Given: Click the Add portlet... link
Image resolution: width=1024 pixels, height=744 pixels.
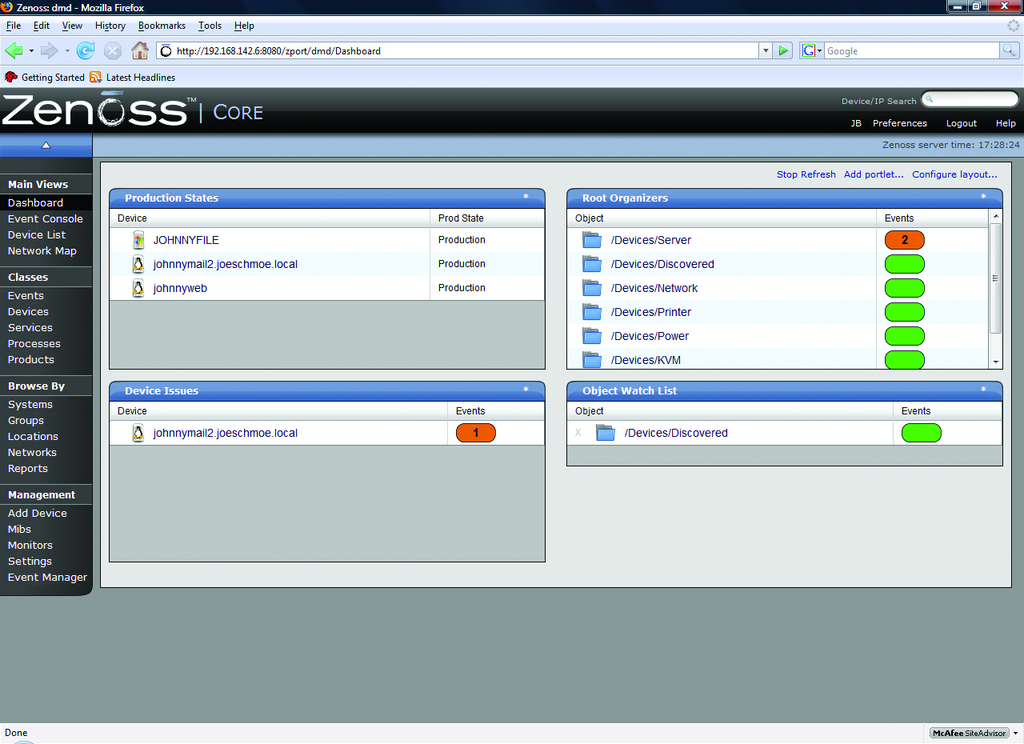Looking at the screenshot, I should pyautogui.click(x=873, y=174).
